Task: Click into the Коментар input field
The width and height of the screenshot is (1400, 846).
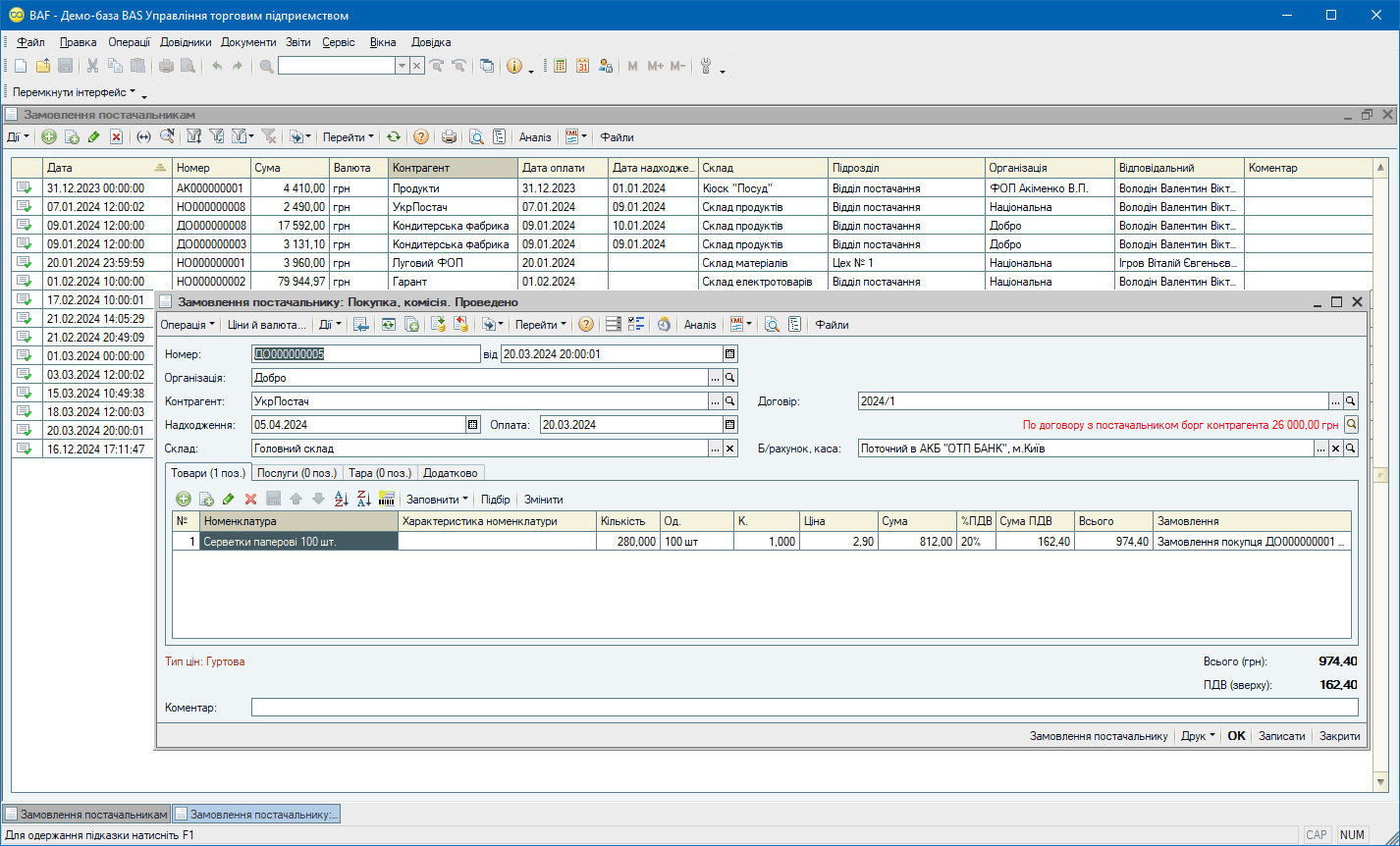Action: (804, 708)
